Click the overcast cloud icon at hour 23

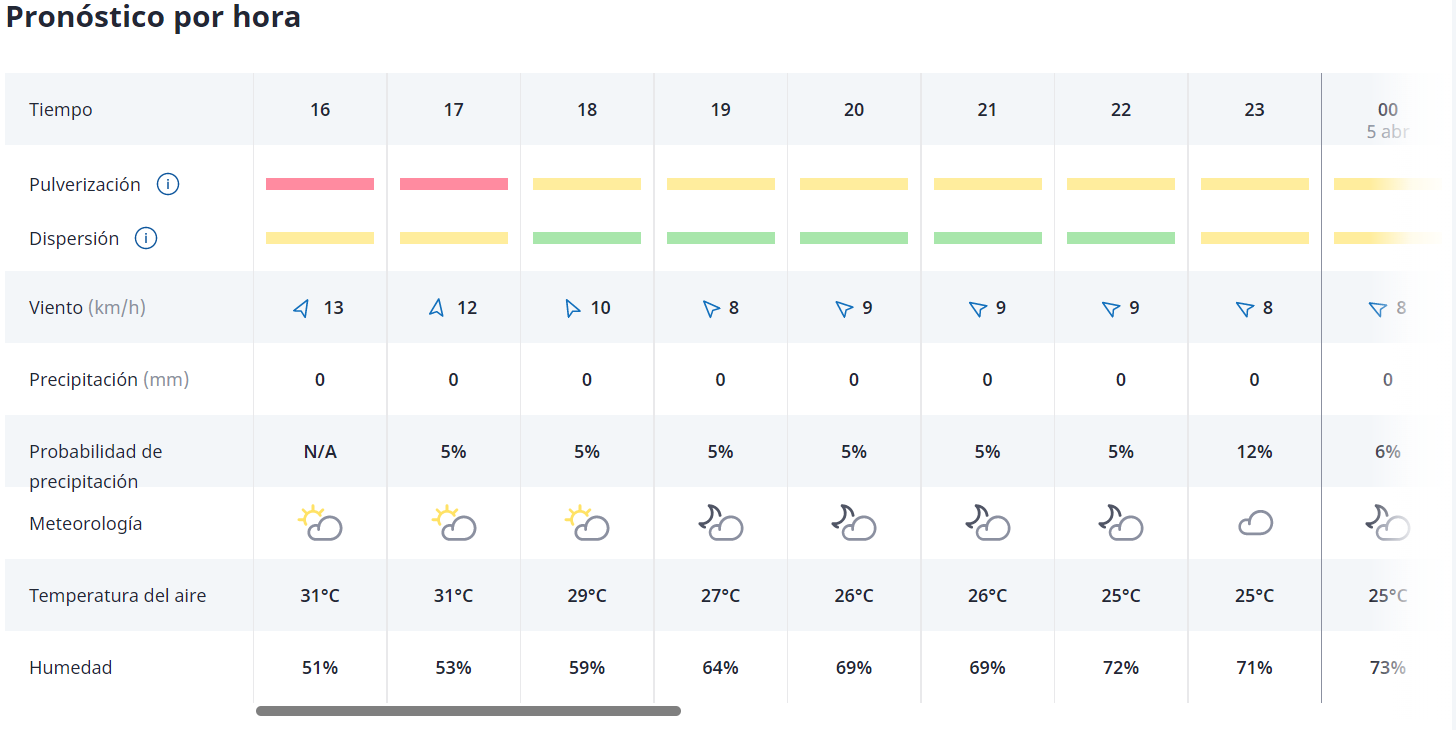[1255, 523]
